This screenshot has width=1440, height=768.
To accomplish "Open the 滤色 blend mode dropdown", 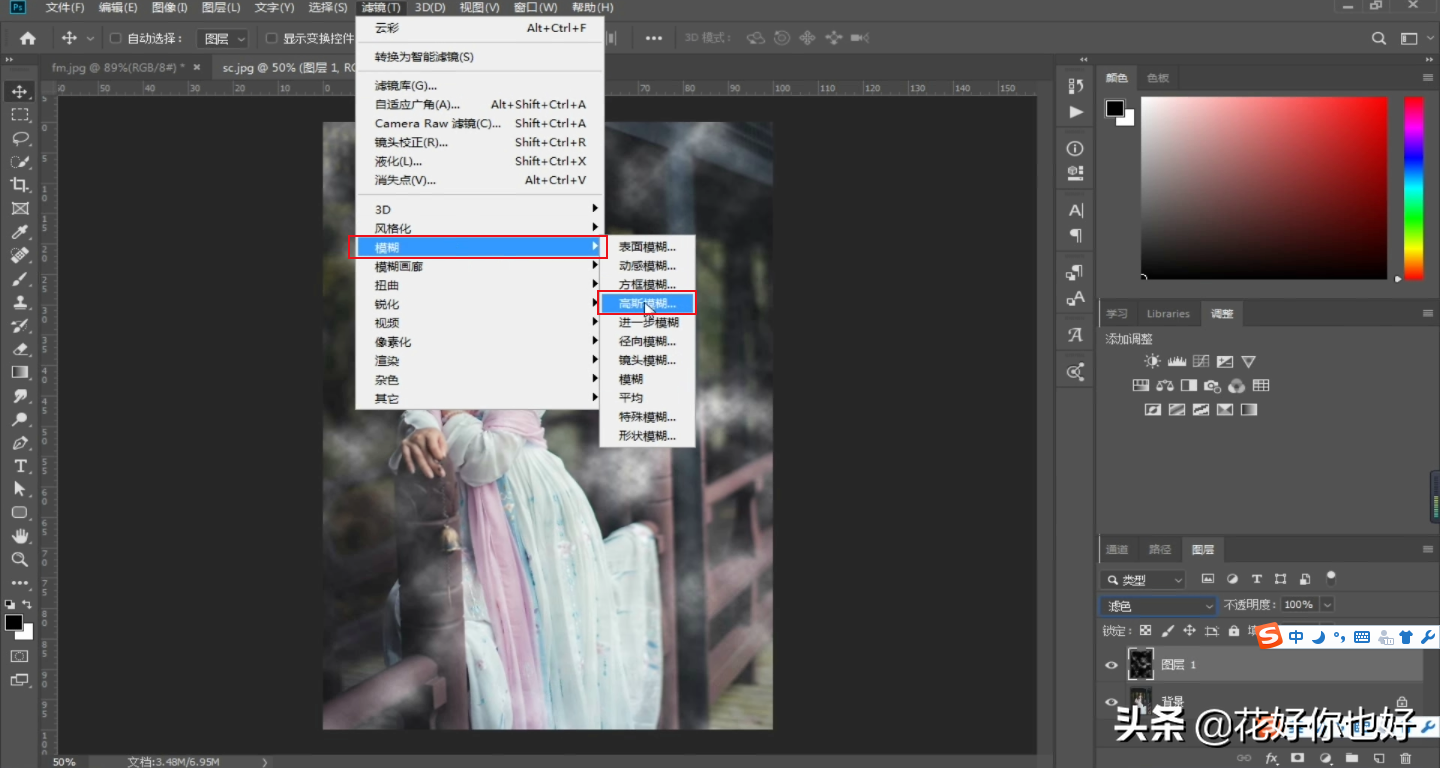I will click(1158, 605).
